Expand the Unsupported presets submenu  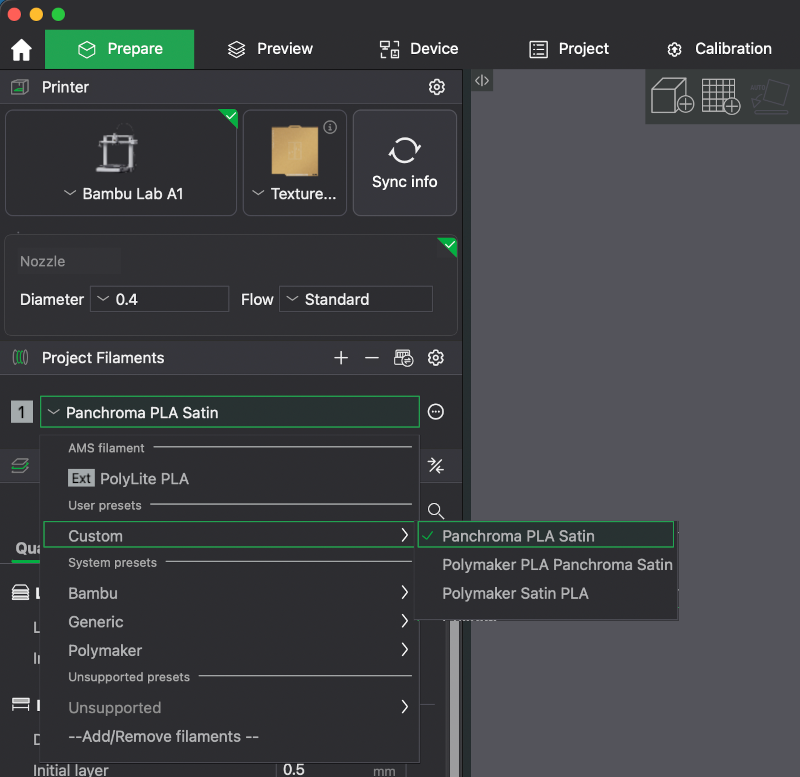click(230, 707)
